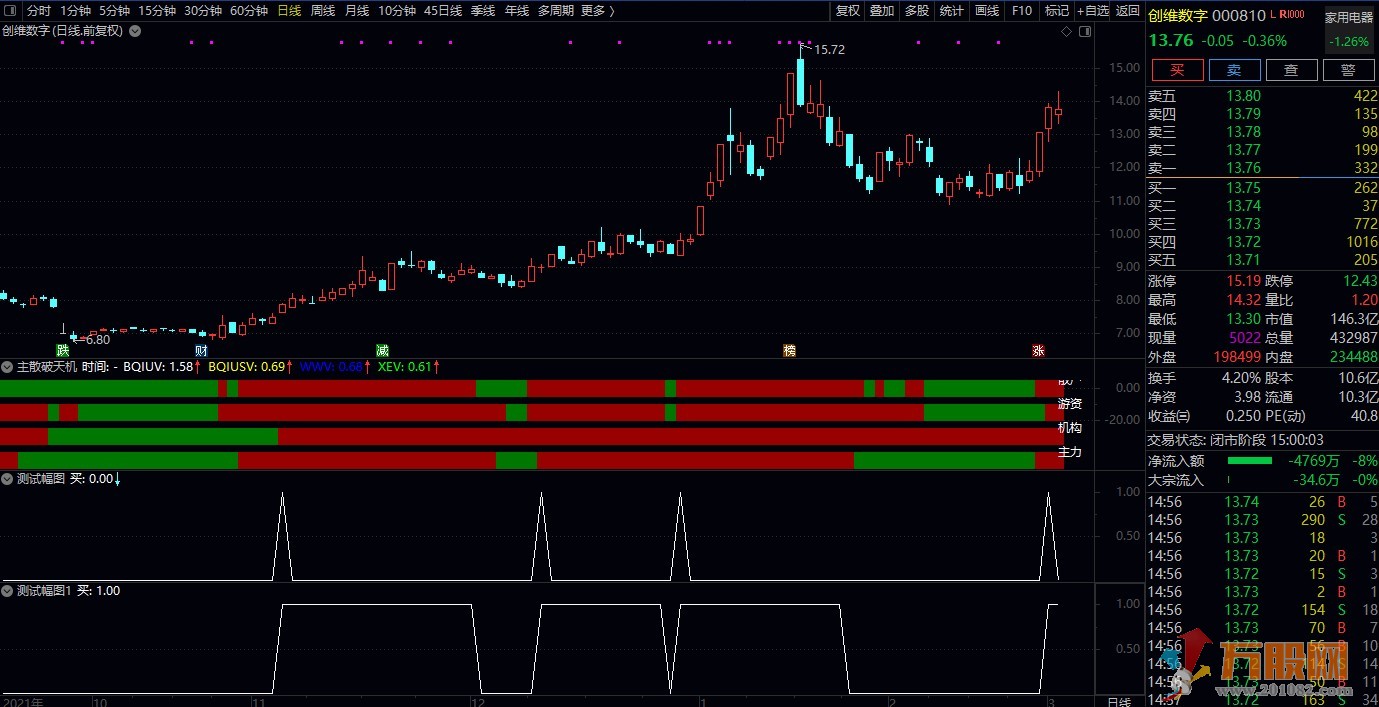The width and height of the screenshot is (1379, 707).
Task: Open the 创维数字 chart title dropdown
Action: 135,31
